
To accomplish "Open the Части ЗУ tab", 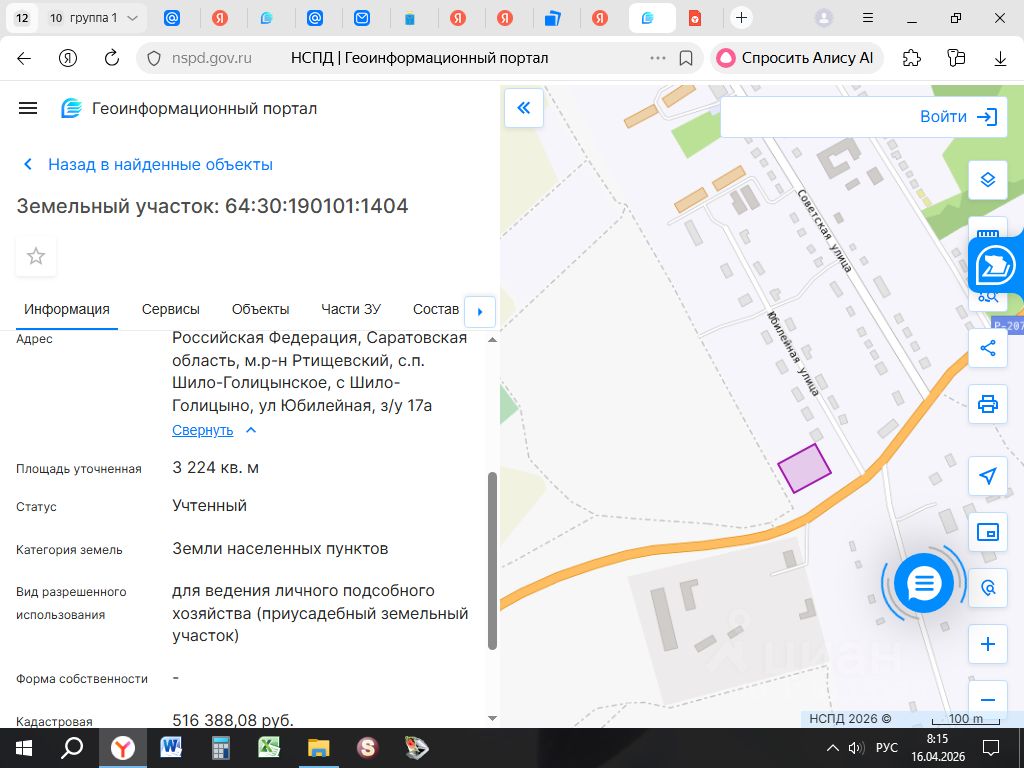I will pyautogui.click(x=351, y=310).
